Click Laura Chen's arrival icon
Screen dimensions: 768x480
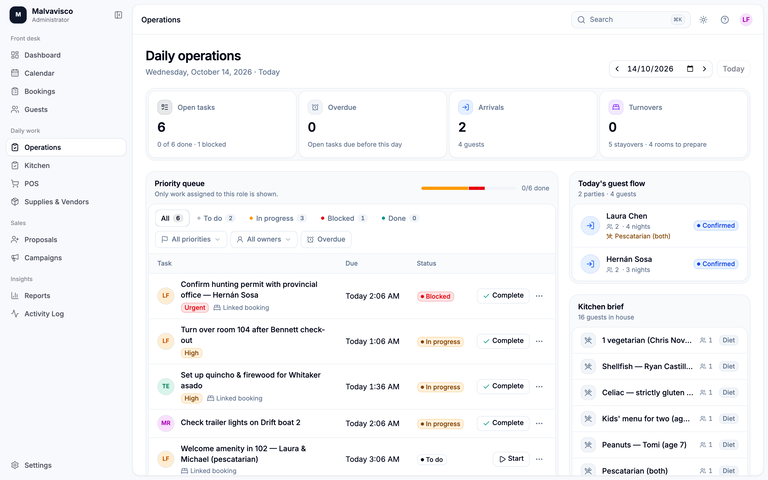tap(590, 225)
